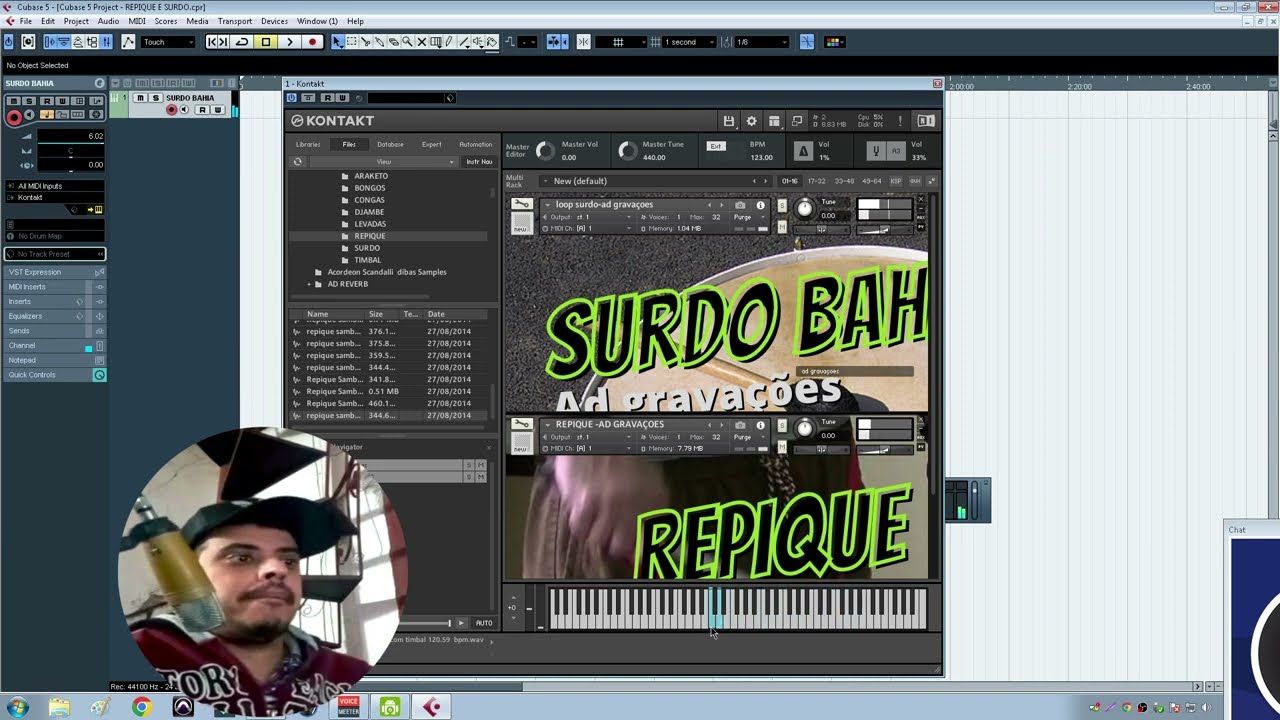Click Kontakt save disk icon

click(729, 121)
